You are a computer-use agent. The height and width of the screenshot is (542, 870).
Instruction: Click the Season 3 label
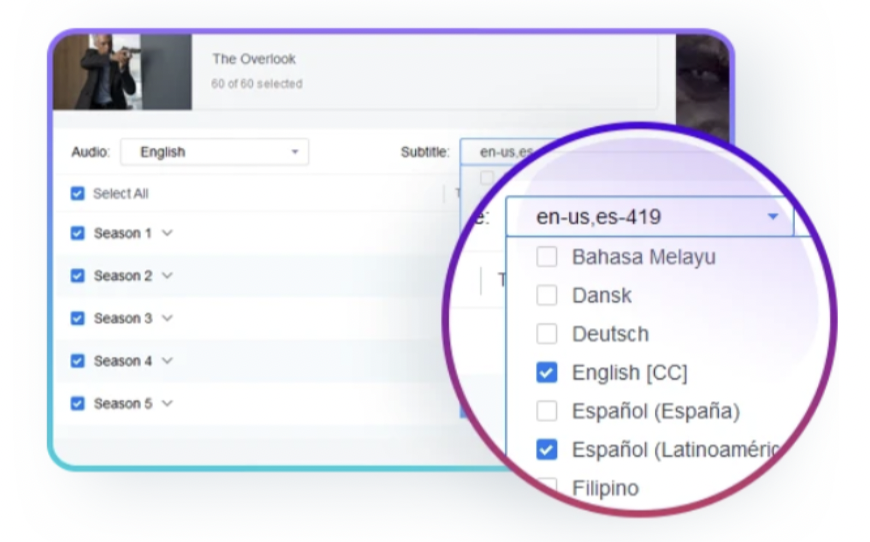123,318
